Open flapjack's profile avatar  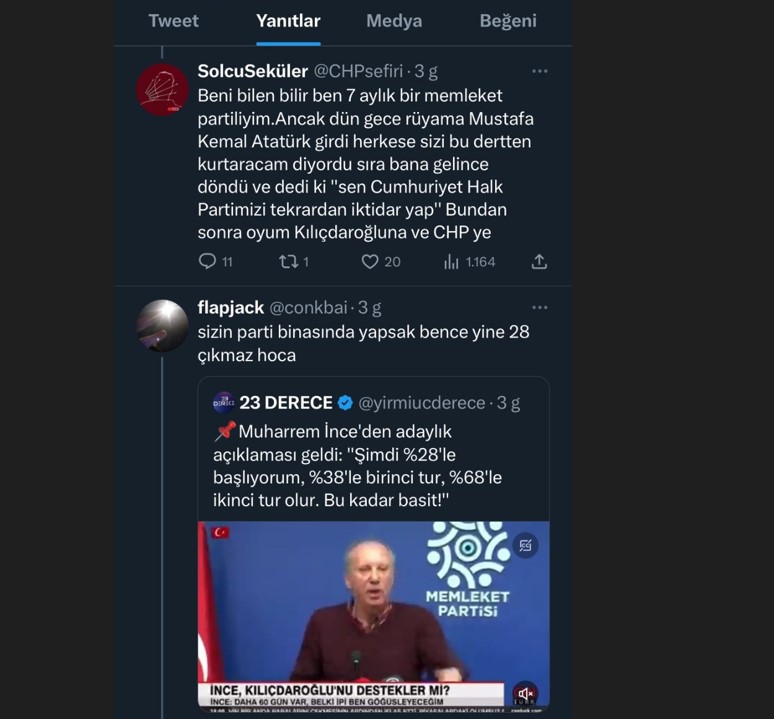click(163, 325)
